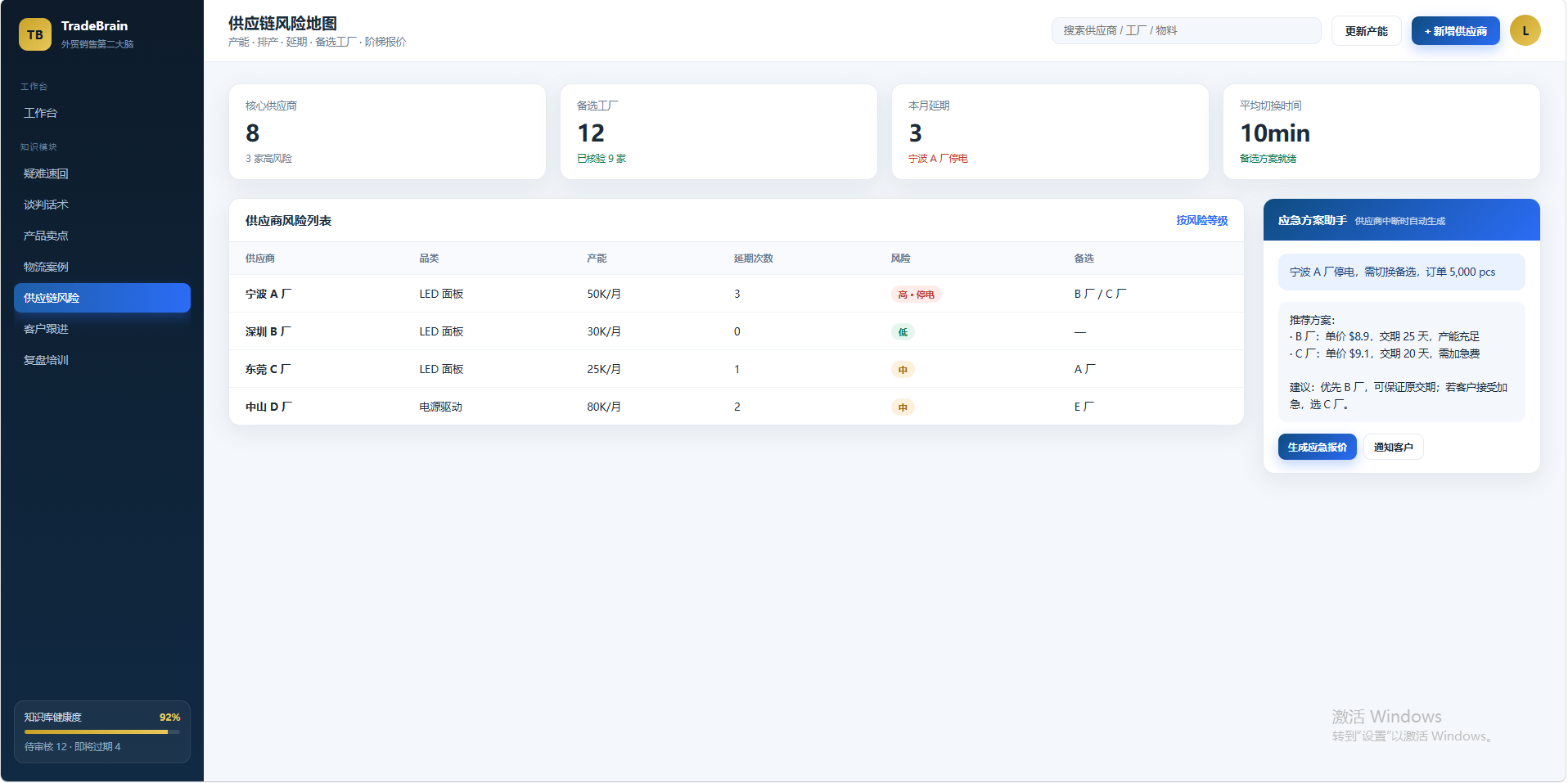Image resolution: width=1568 pixels, height=783 pixels.
Task: Open 物流案例 sidebar item
Action: (x=102, y=267)
